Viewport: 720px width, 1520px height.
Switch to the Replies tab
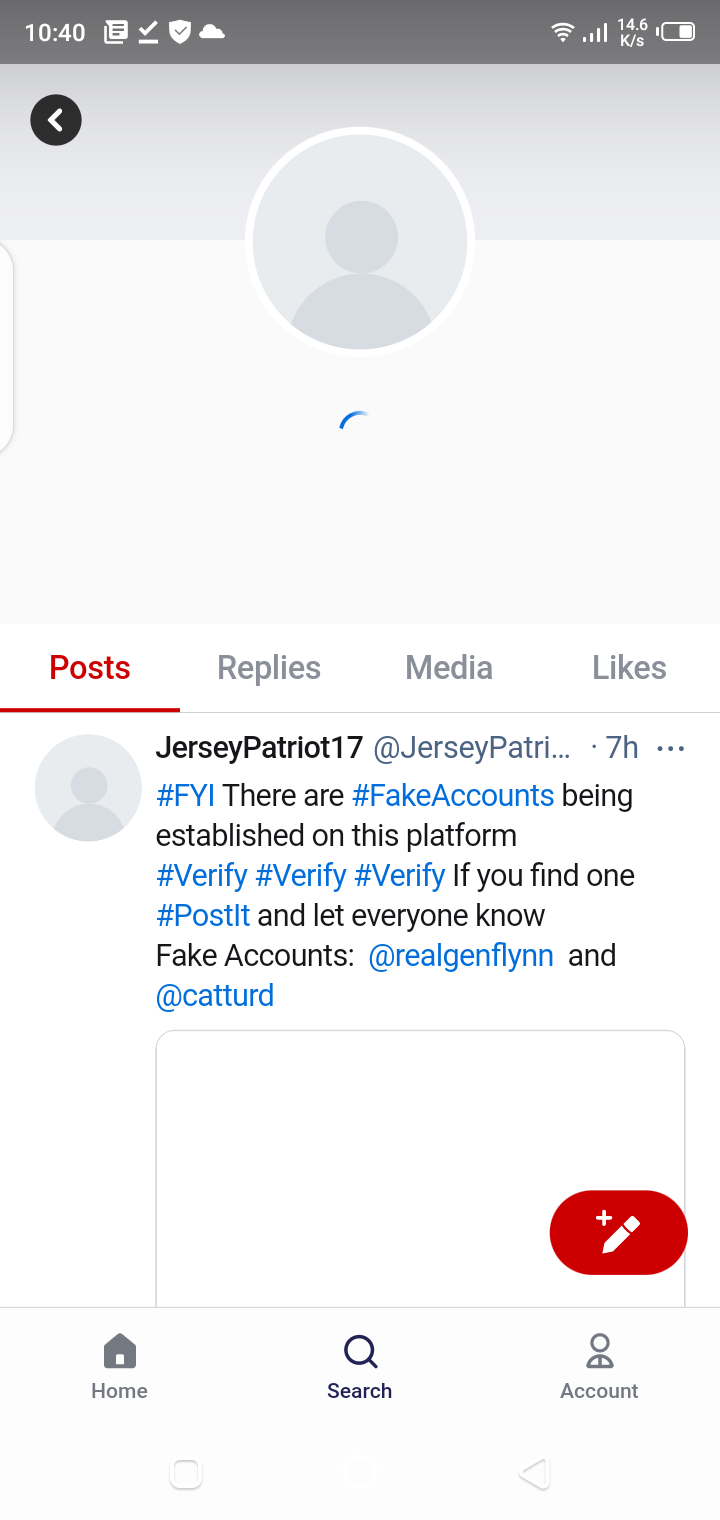click(269, 668)
